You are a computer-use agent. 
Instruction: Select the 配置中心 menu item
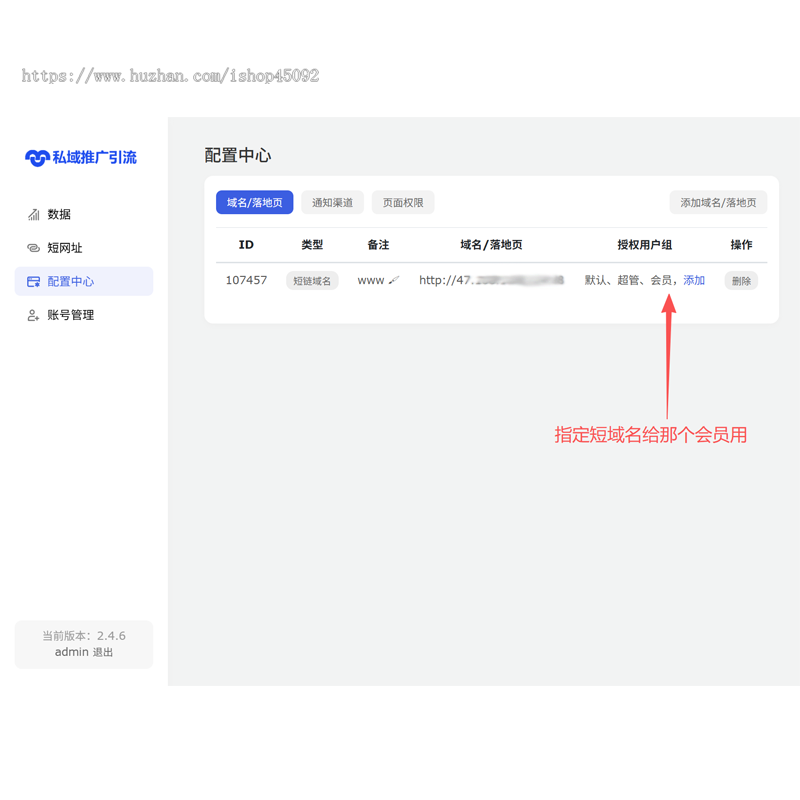point(84,281)
